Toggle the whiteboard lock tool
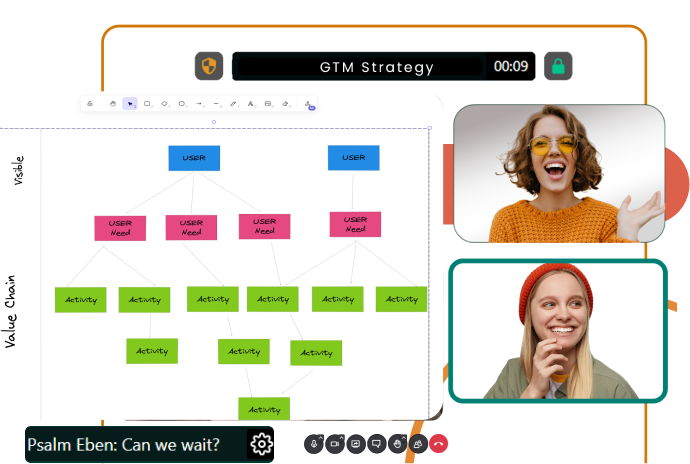Screen dimensions: 690x464 (90, 104)
